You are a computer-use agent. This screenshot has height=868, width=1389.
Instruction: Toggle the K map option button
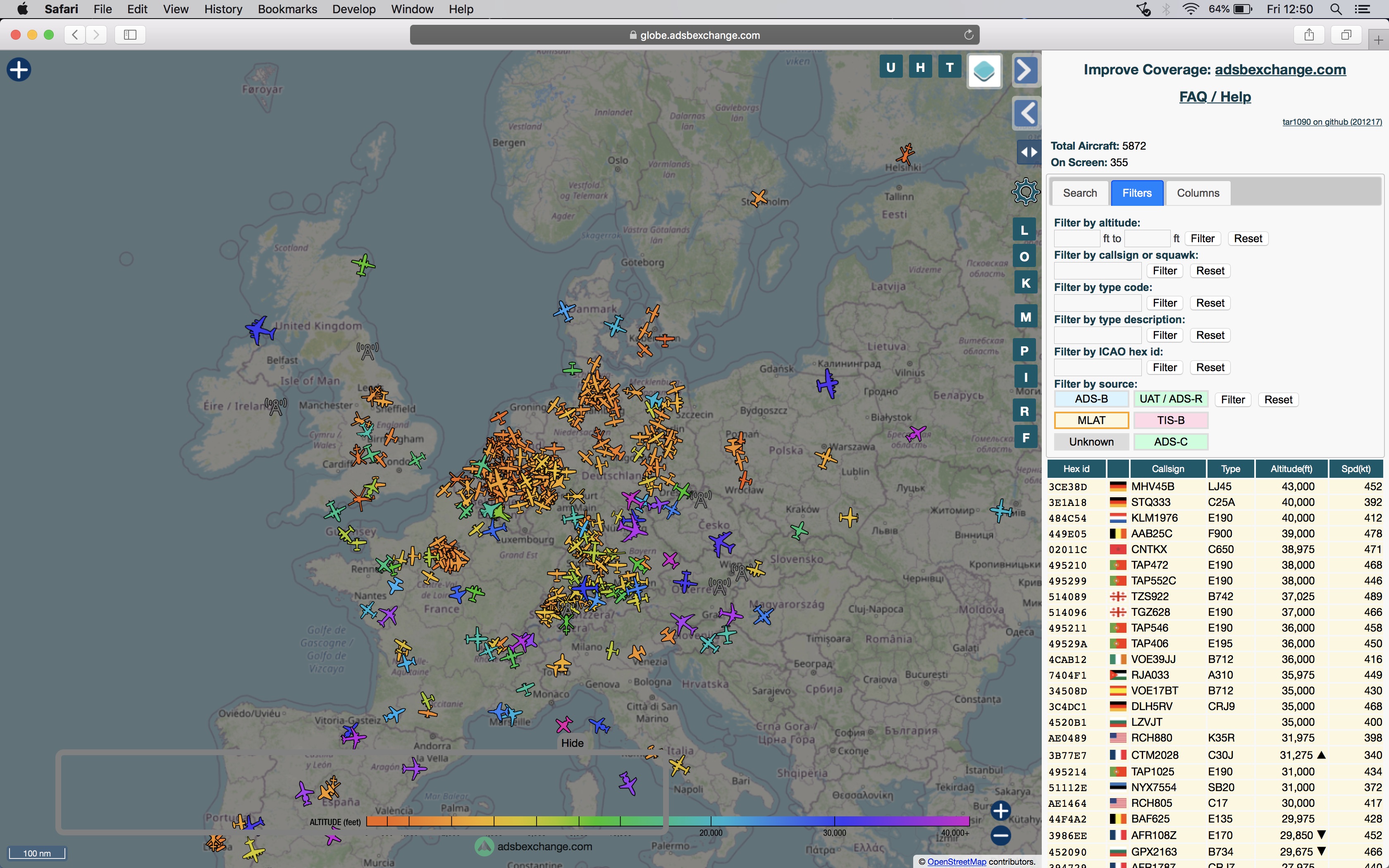1026,283
